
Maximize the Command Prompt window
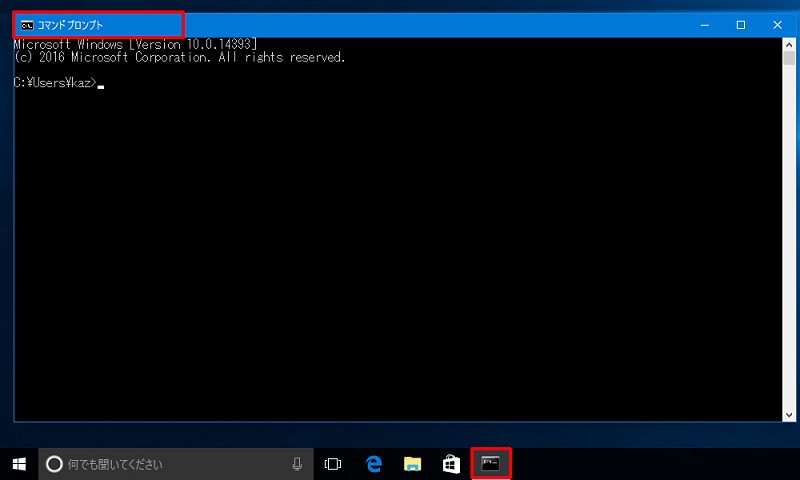coord(741,25)
